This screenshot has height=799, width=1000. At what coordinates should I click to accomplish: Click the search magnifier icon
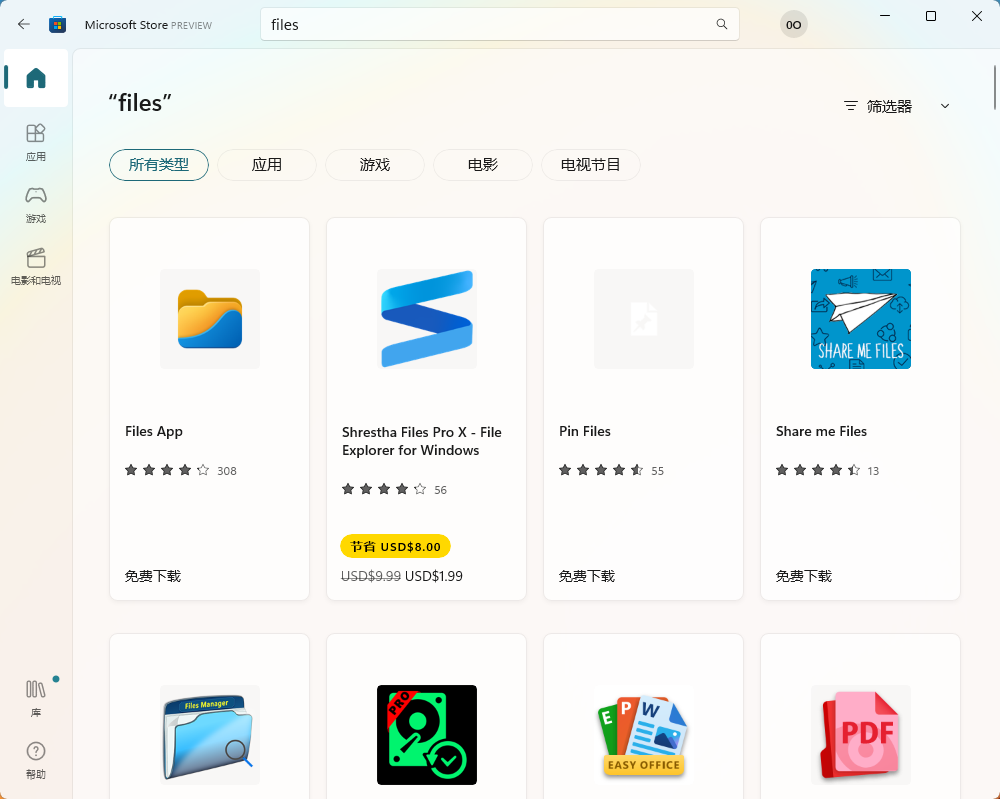721,24
